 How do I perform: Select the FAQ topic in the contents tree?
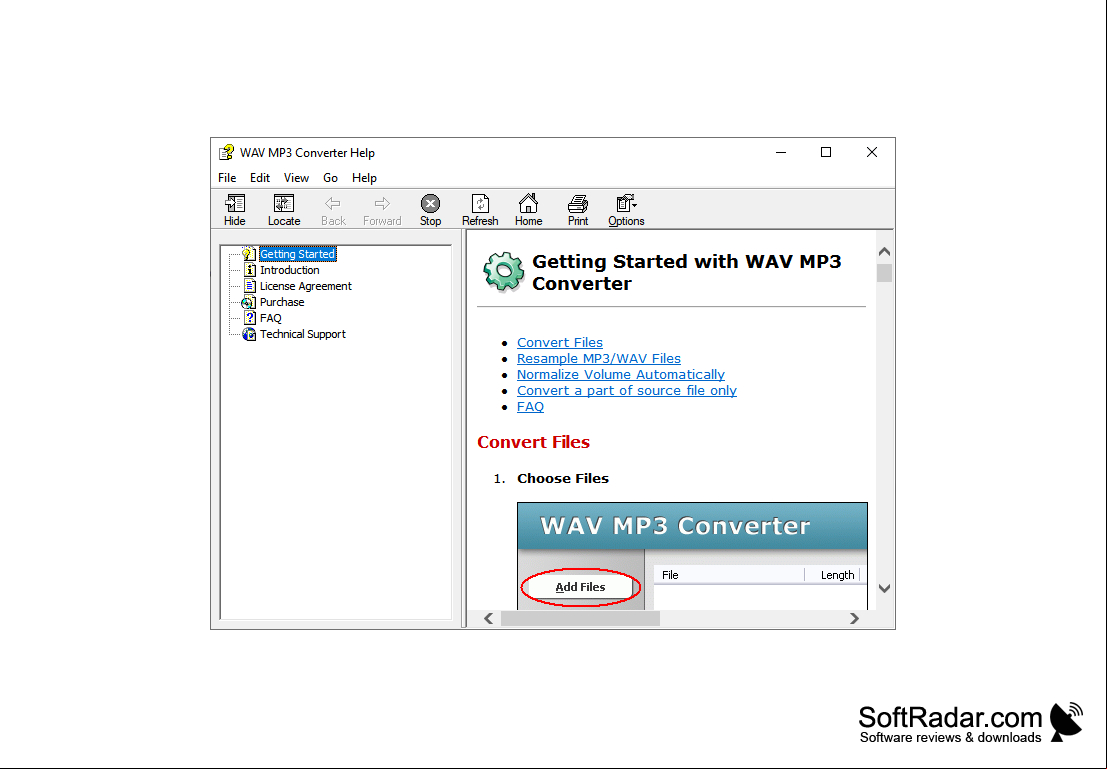click(x=270, y=318)
